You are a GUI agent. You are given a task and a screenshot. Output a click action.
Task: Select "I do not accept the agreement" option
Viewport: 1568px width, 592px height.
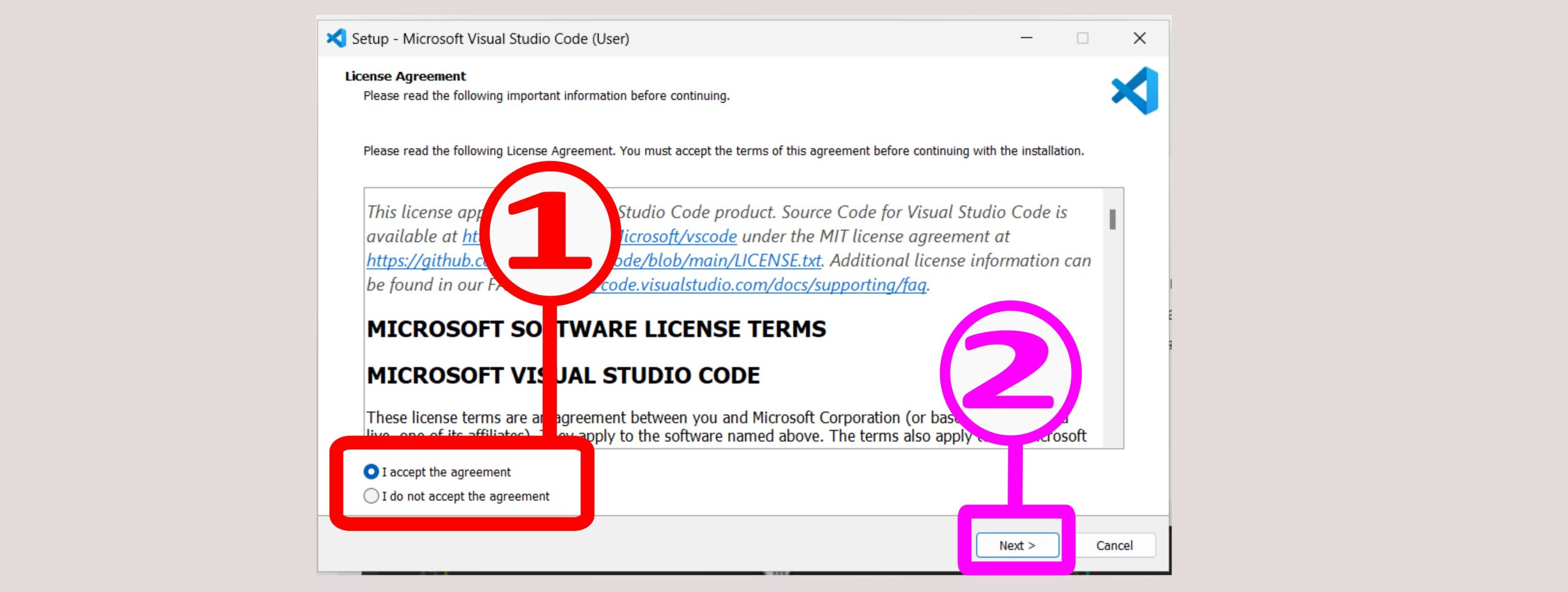click(x=371, y=496)
